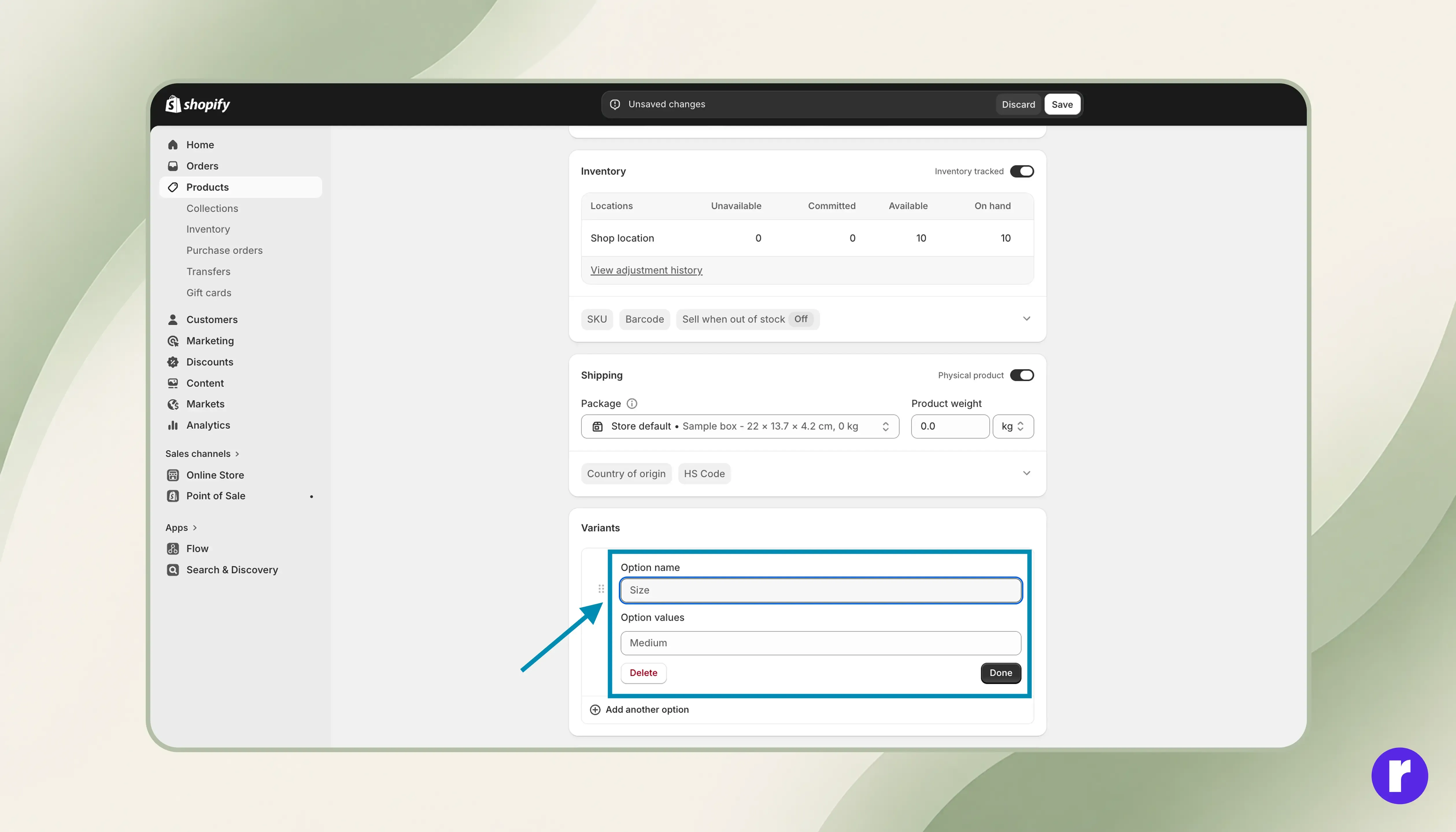Image resolution: width=1456 pixels, height=832 pixels.
Task: Click the Barcode tag
Action: [644, 319]
